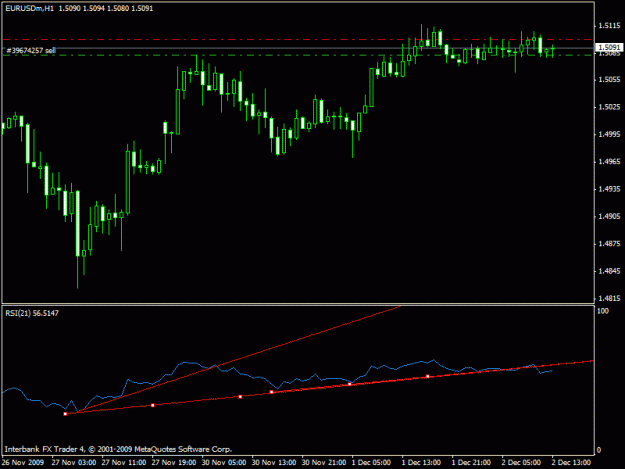625x469 pixels.
Task: Click the 2 Dec 13:00 time label
Action: click(571, 462)
